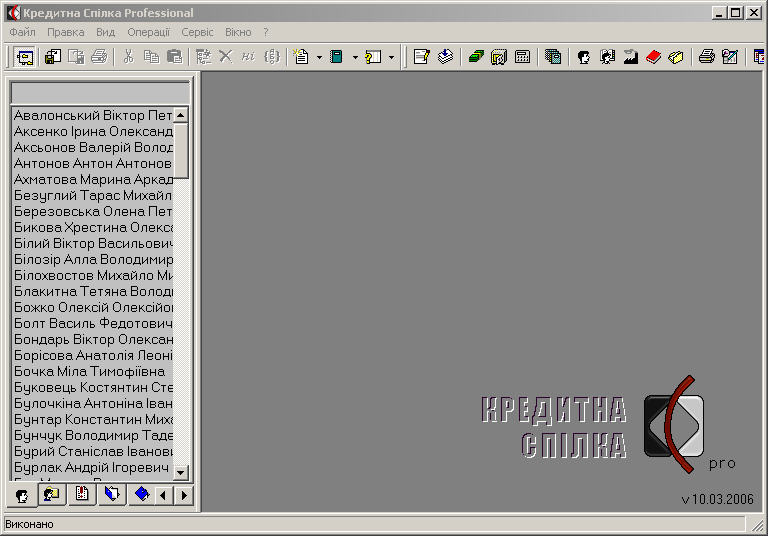Open the Вид menu

[105, 32]
